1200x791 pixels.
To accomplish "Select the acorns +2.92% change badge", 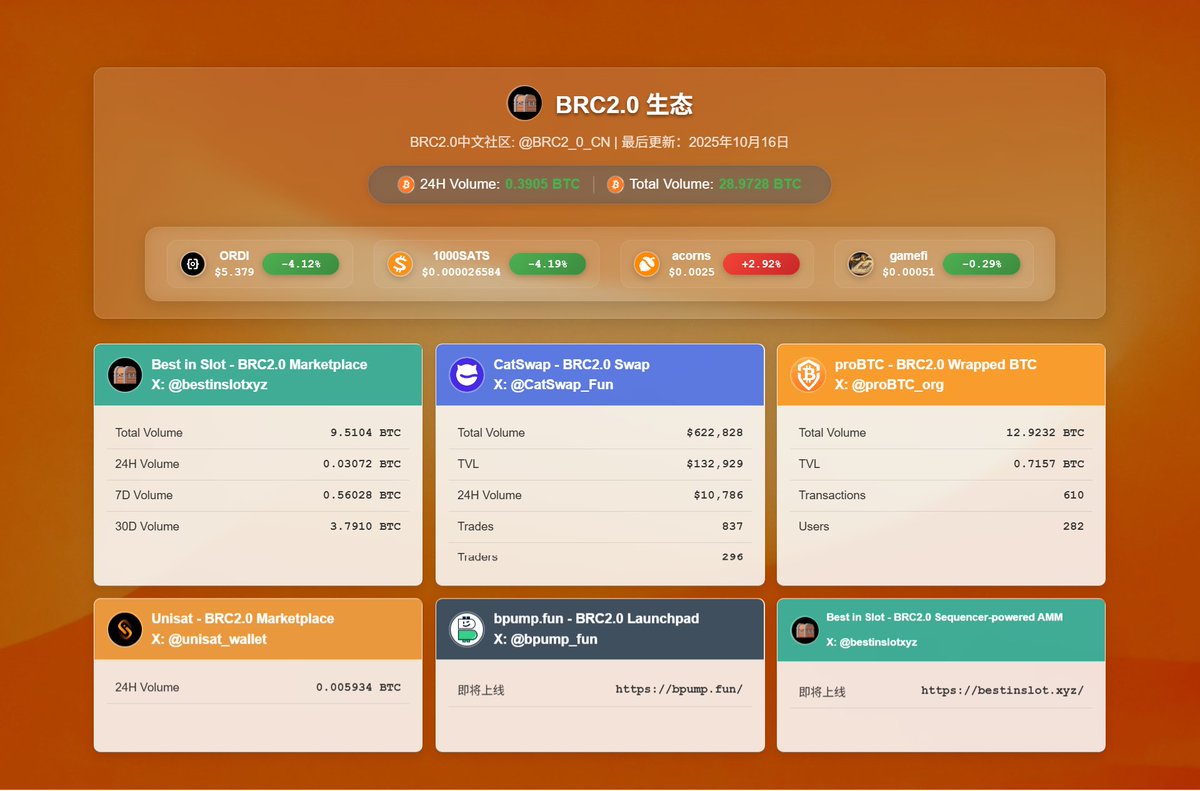I will pos(761,264).
